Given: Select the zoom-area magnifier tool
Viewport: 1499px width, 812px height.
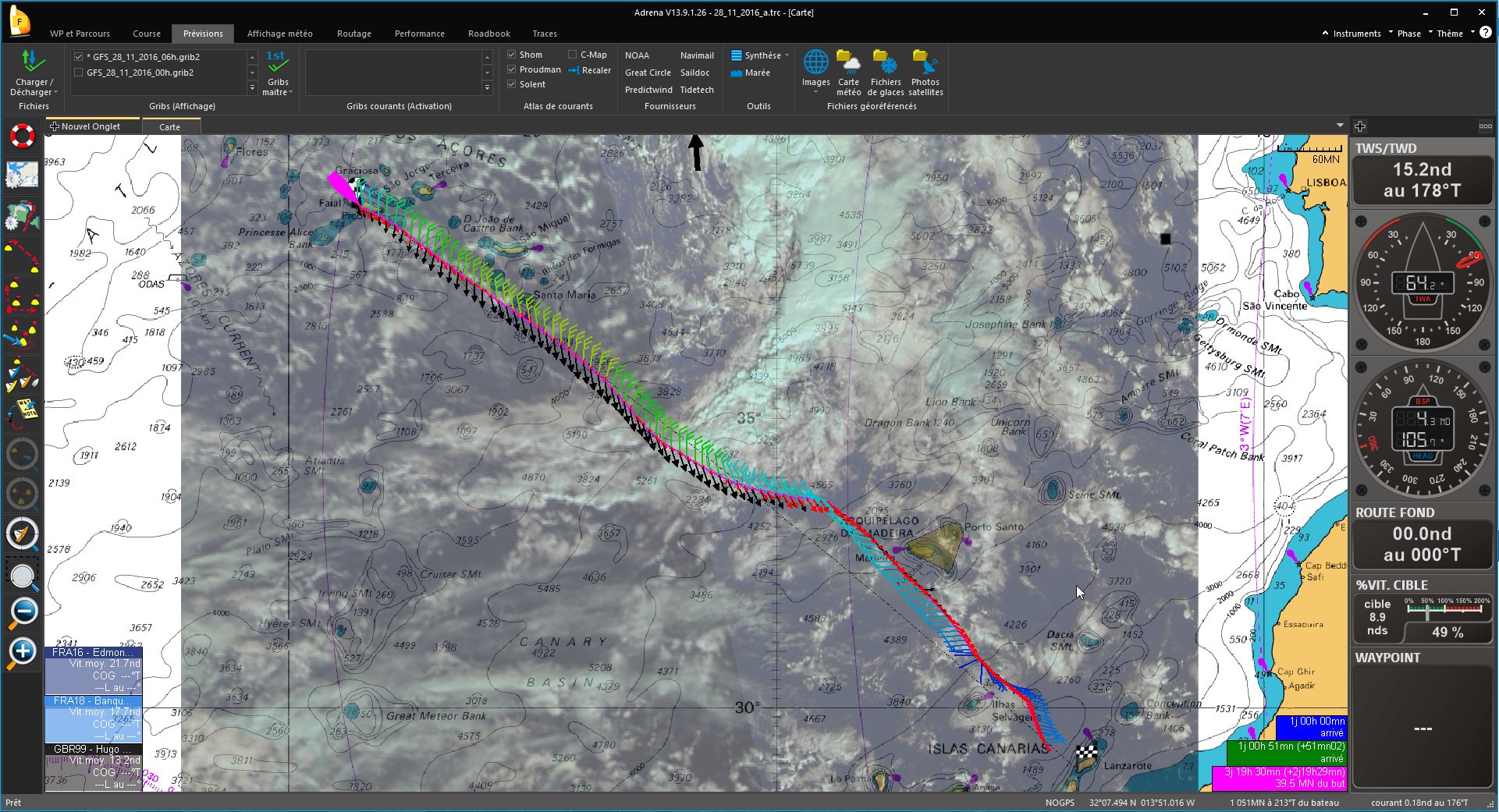Looking at the screenshot, I should (x=23, y=575).
